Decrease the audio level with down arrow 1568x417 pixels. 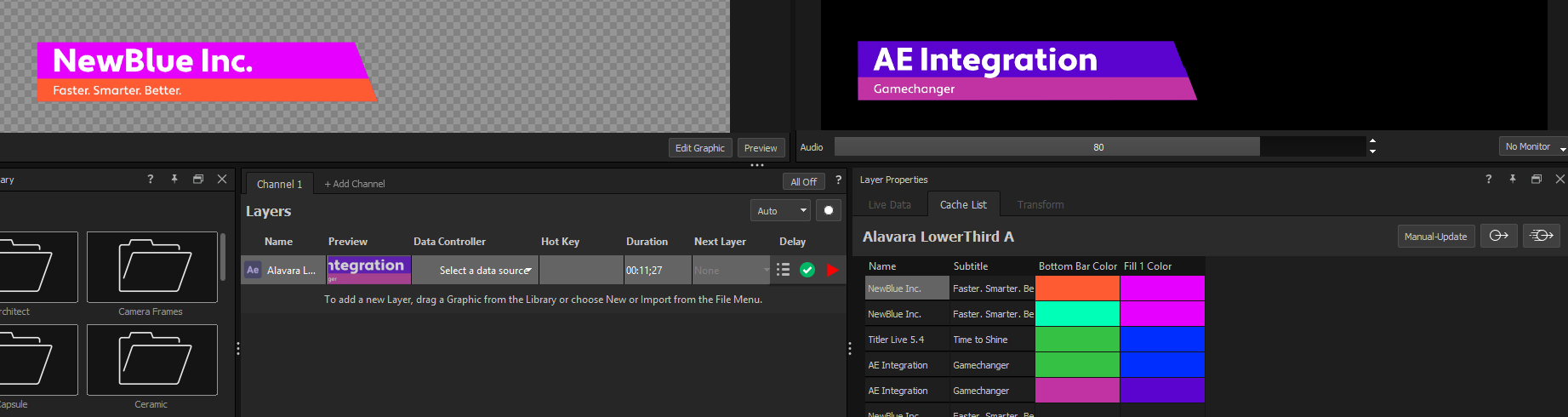(1372, 151)
